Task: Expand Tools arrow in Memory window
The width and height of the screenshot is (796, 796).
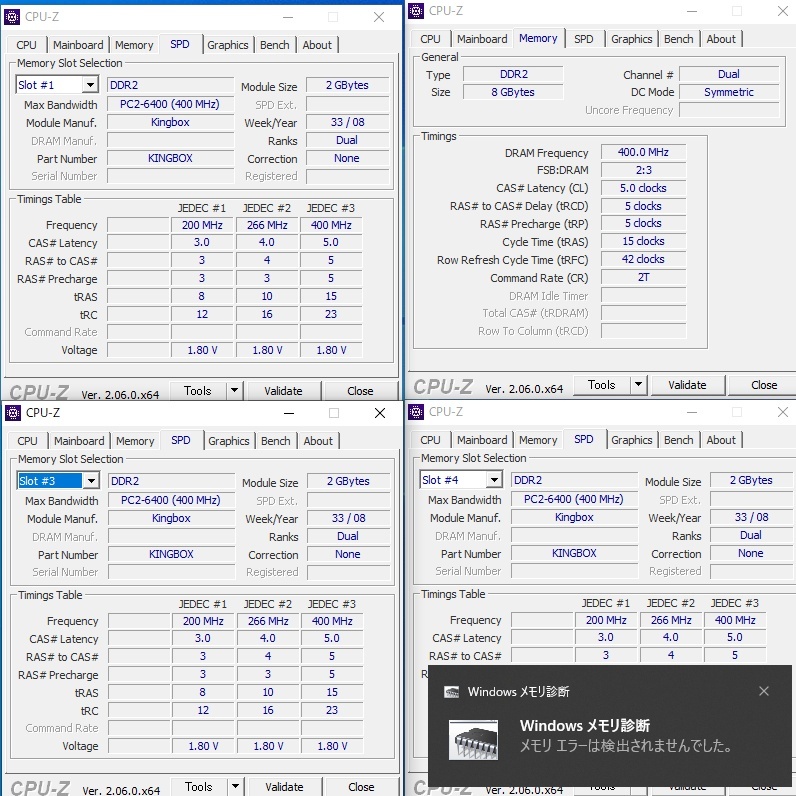Action: [x=638, y=384]
